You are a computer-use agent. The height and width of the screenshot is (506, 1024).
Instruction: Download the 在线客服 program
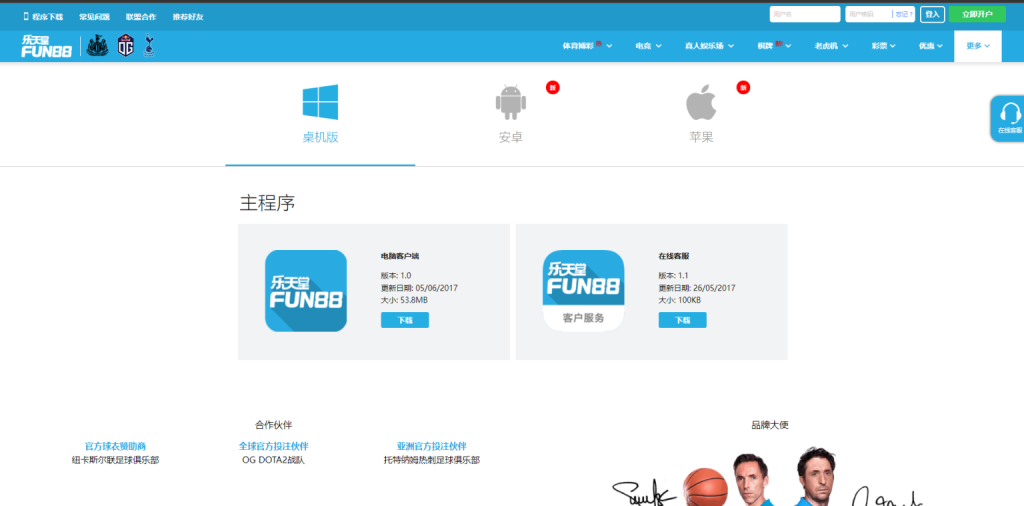point(682,320)
